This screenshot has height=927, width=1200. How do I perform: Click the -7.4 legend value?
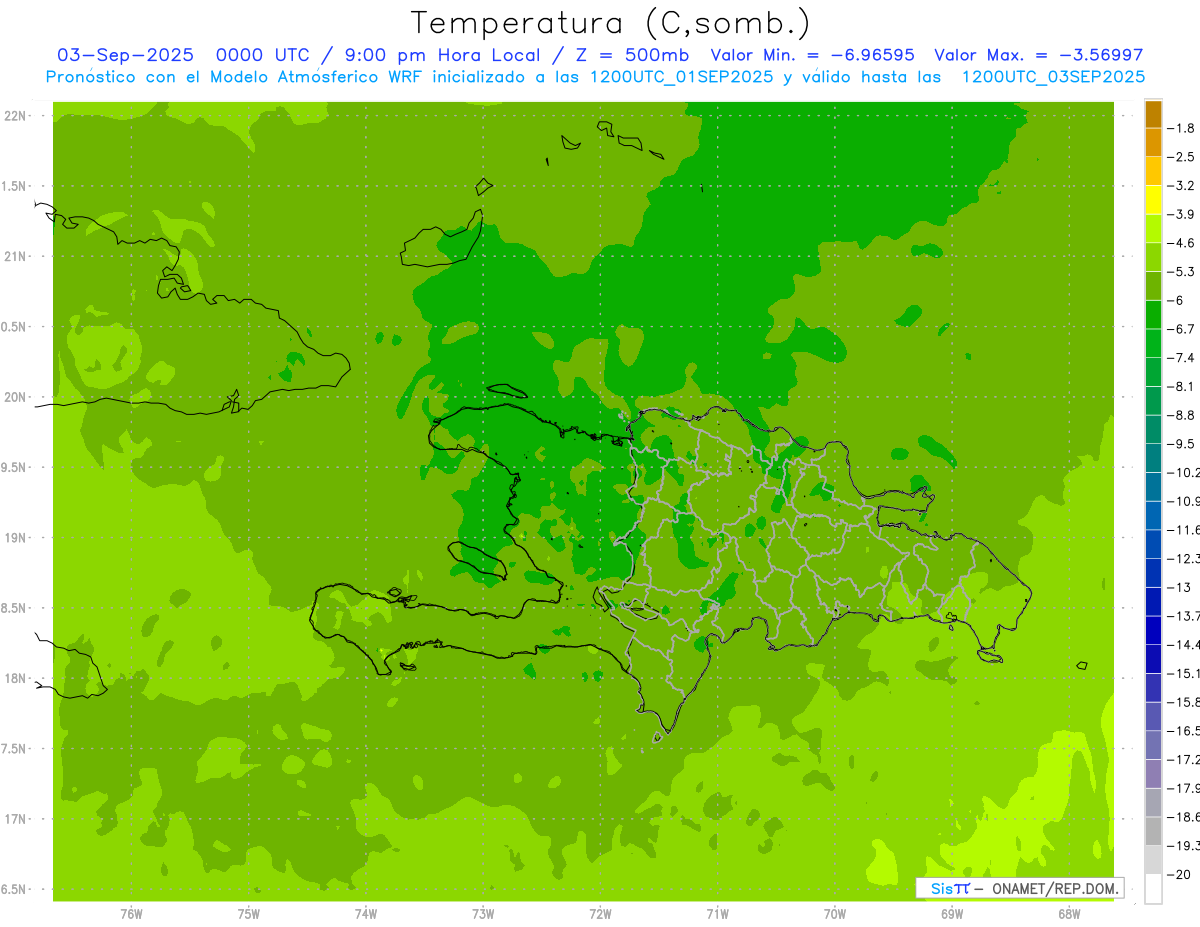click(x=1182, y=358)
